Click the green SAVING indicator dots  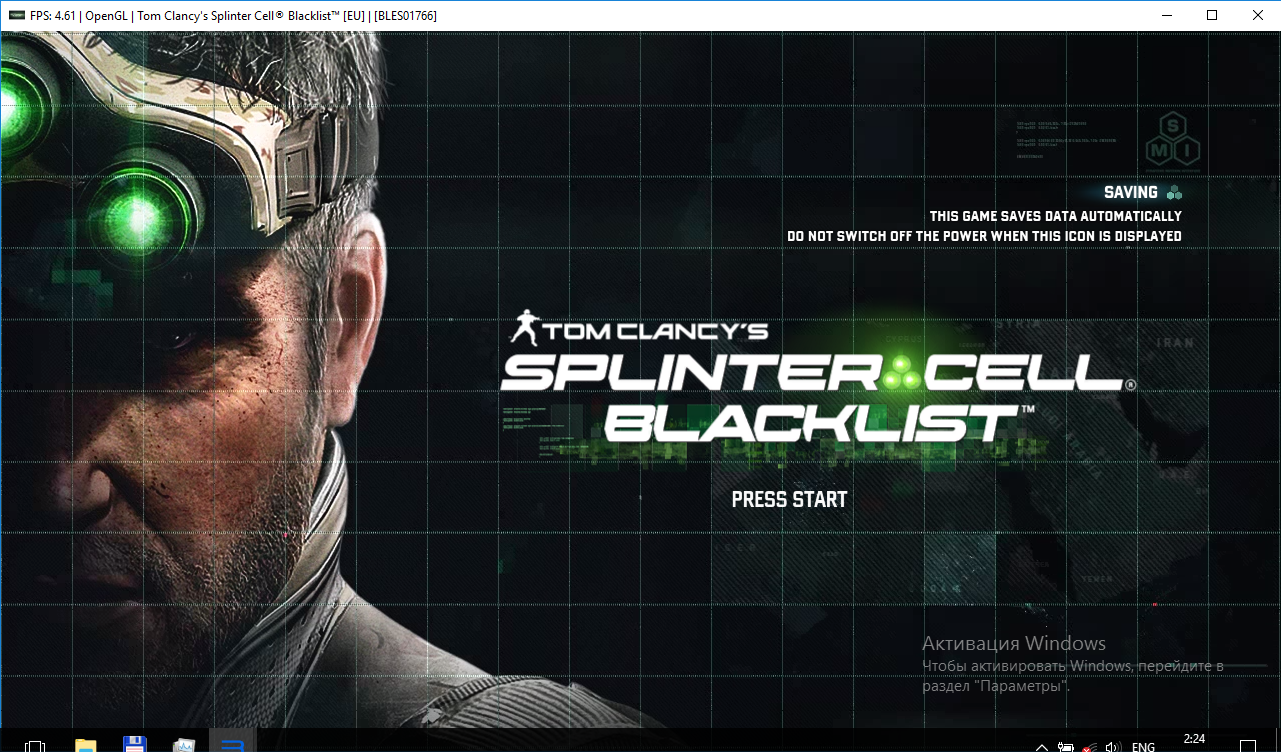click(1174, 193)
